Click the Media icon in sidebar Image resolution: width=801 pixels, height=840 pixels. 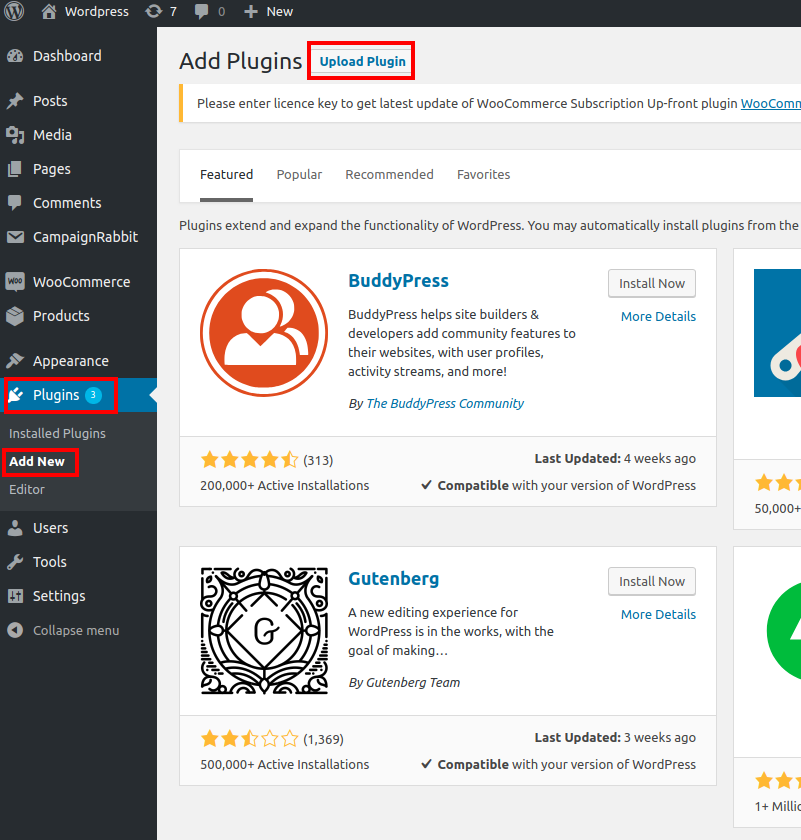16,135
